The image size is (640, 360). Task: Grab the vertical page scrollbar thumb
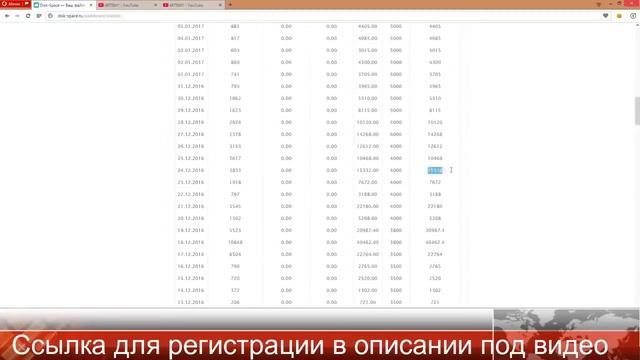[x=637, y=111]
